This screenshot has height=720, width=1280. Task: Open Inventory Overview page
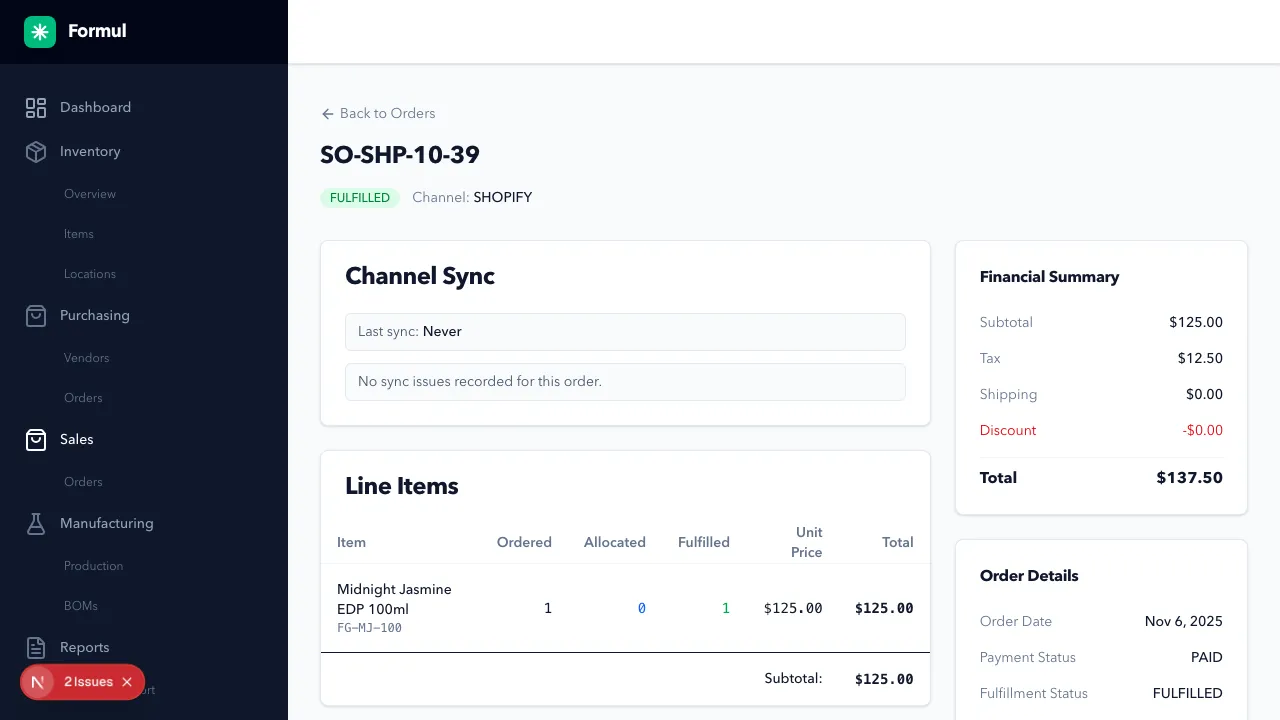pos(90,194)
